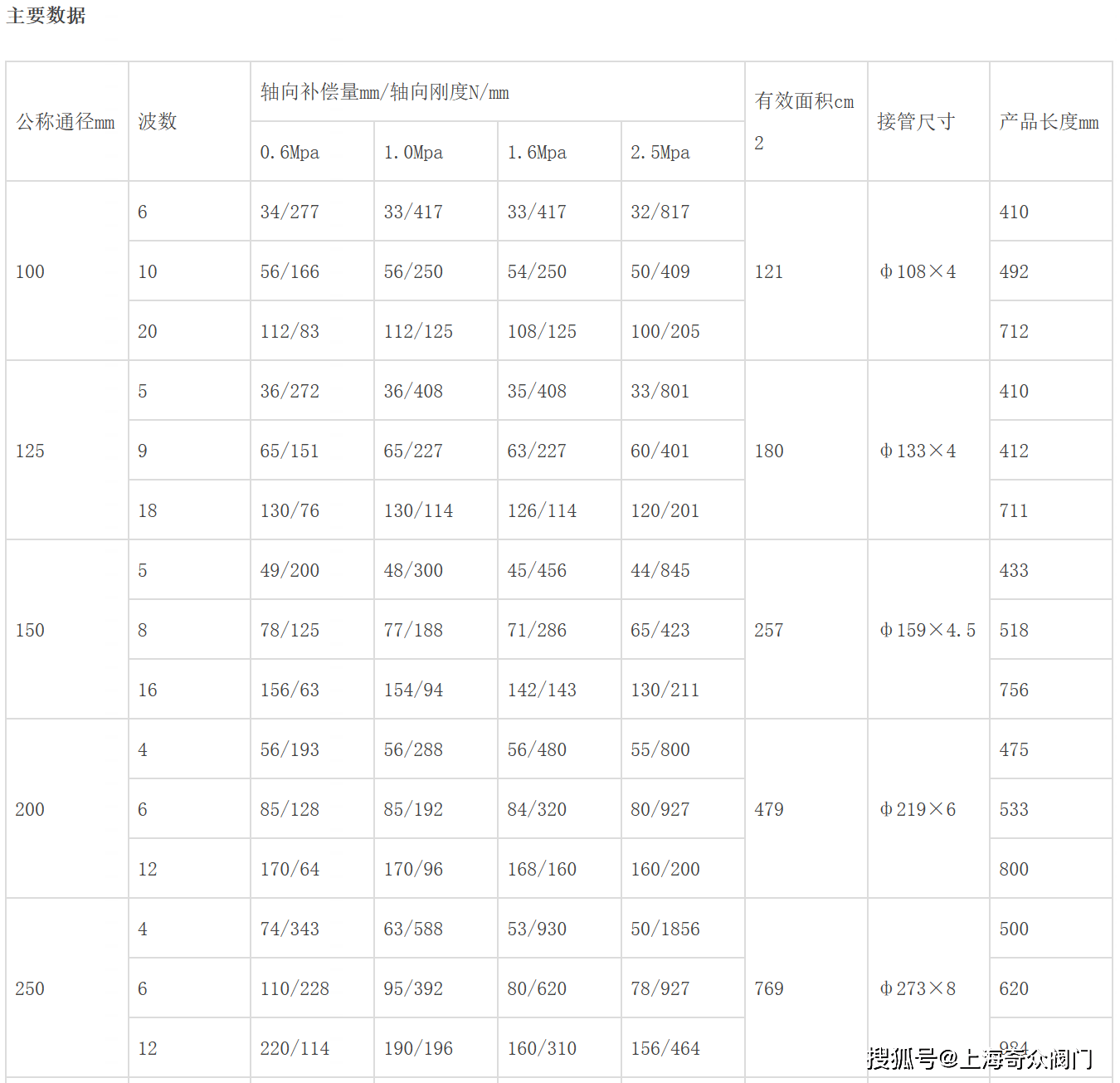Click the value '56/193'

(x=290, y=750)
